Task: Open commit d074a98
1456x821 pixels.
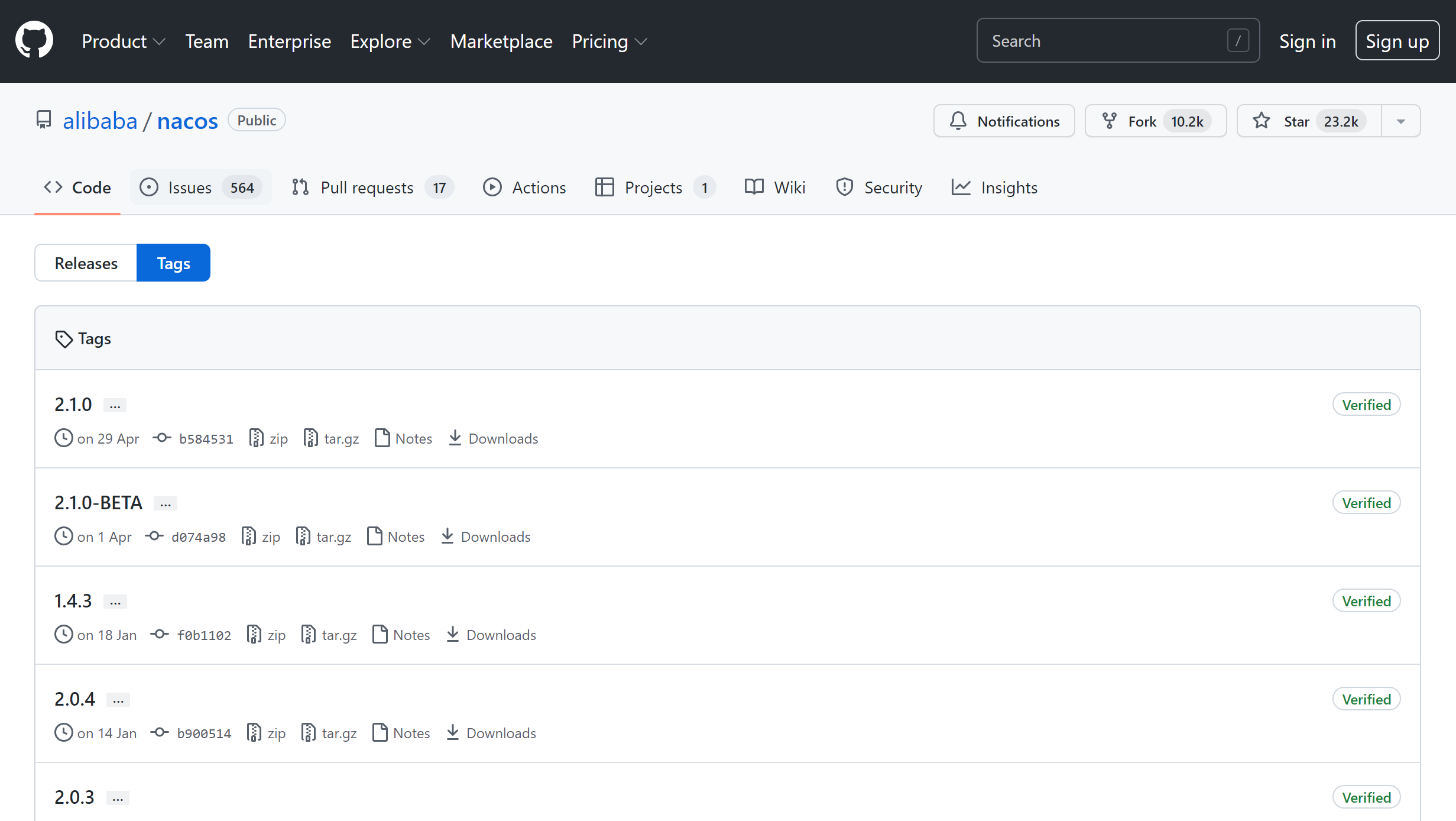Action: point(199,537)
